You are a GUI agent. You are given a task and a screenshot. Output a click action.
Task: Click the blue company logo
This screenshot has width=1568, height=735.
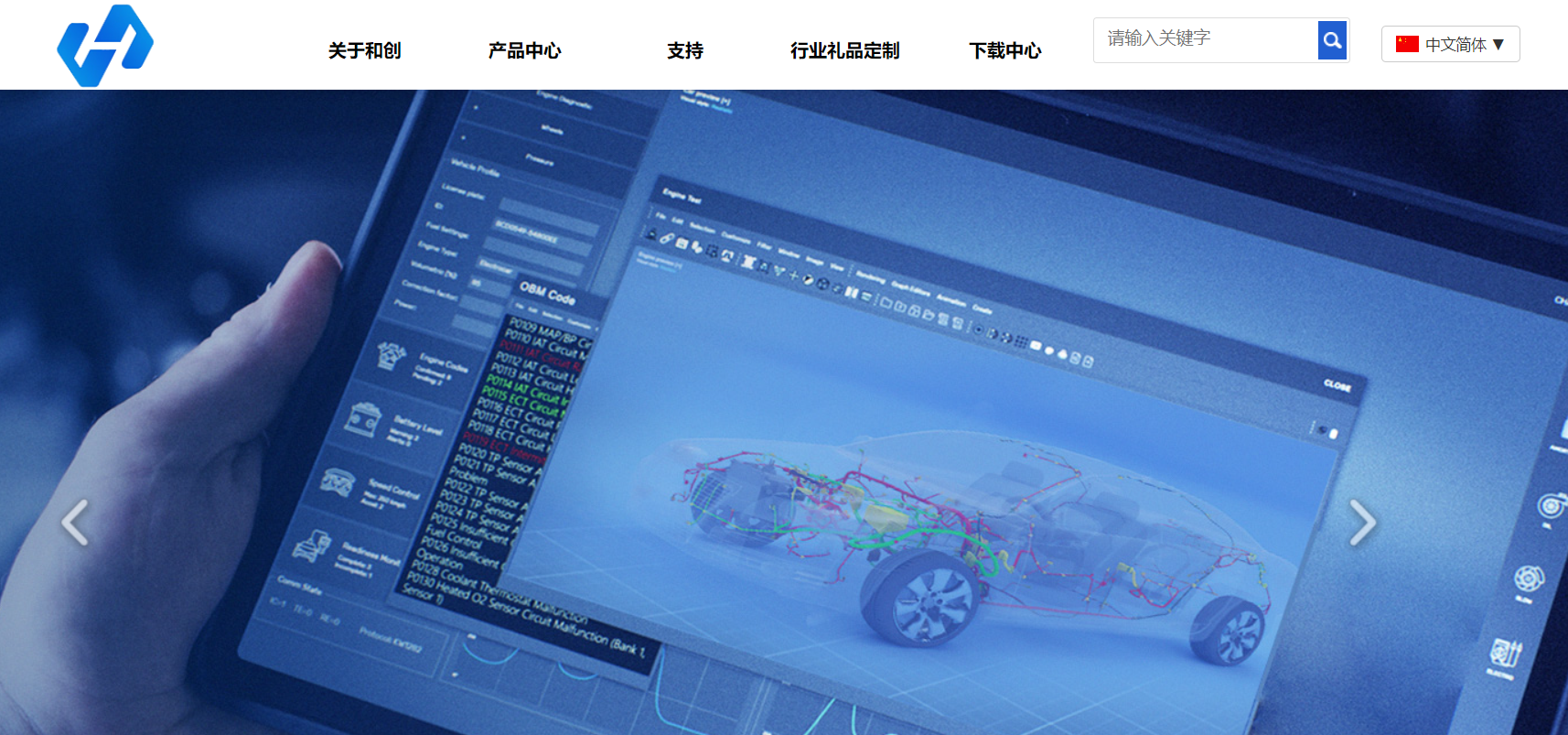pos(105,46)
